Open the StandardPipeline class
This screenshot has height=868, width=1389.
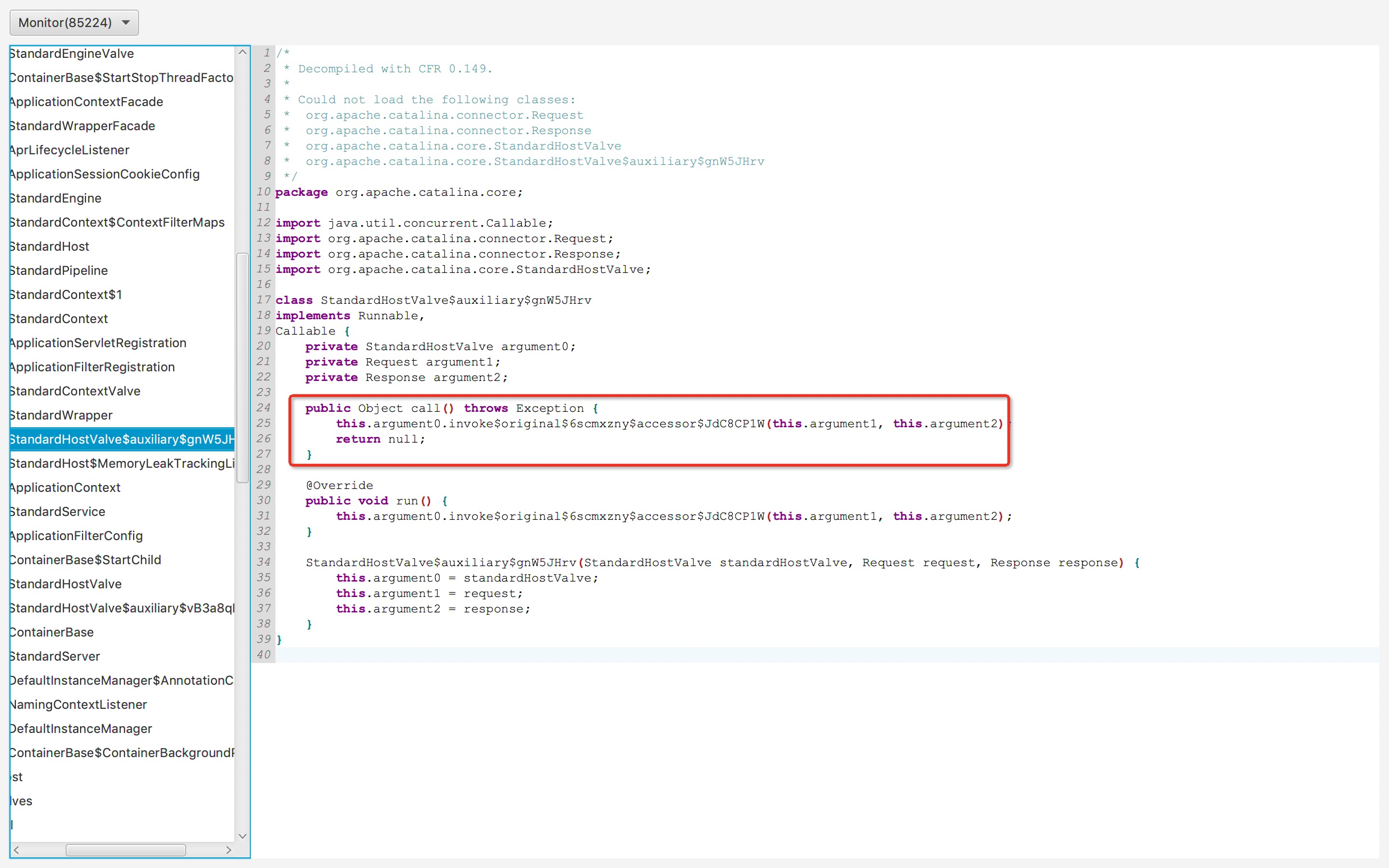[58, 271]
